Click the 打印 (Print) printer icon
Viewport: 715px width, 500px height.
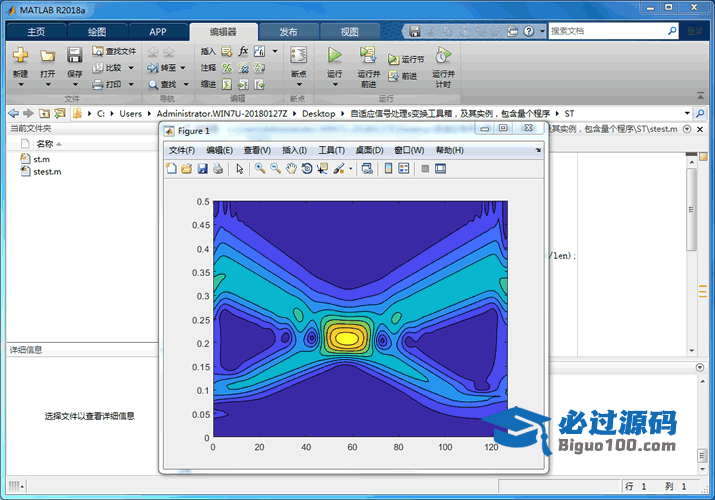(x=98, y=84)
